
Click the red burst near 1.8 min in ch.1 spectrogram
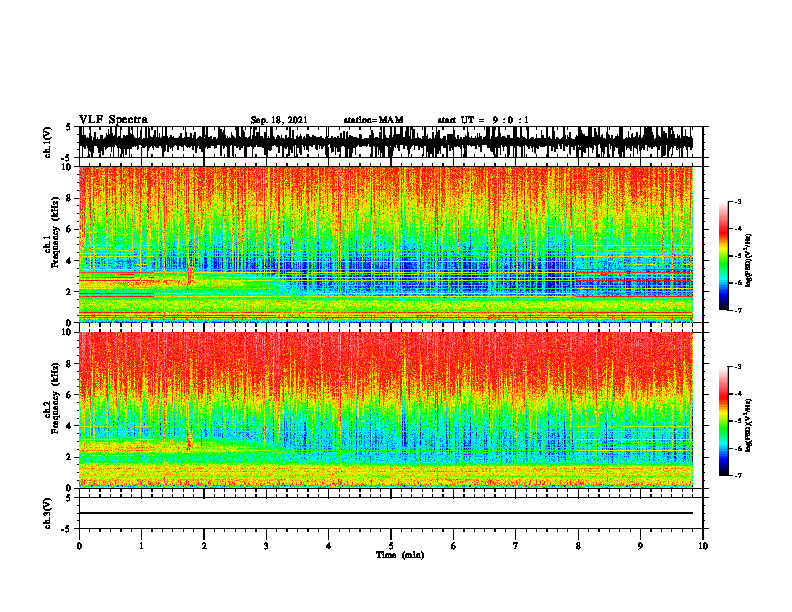(190, 273)
